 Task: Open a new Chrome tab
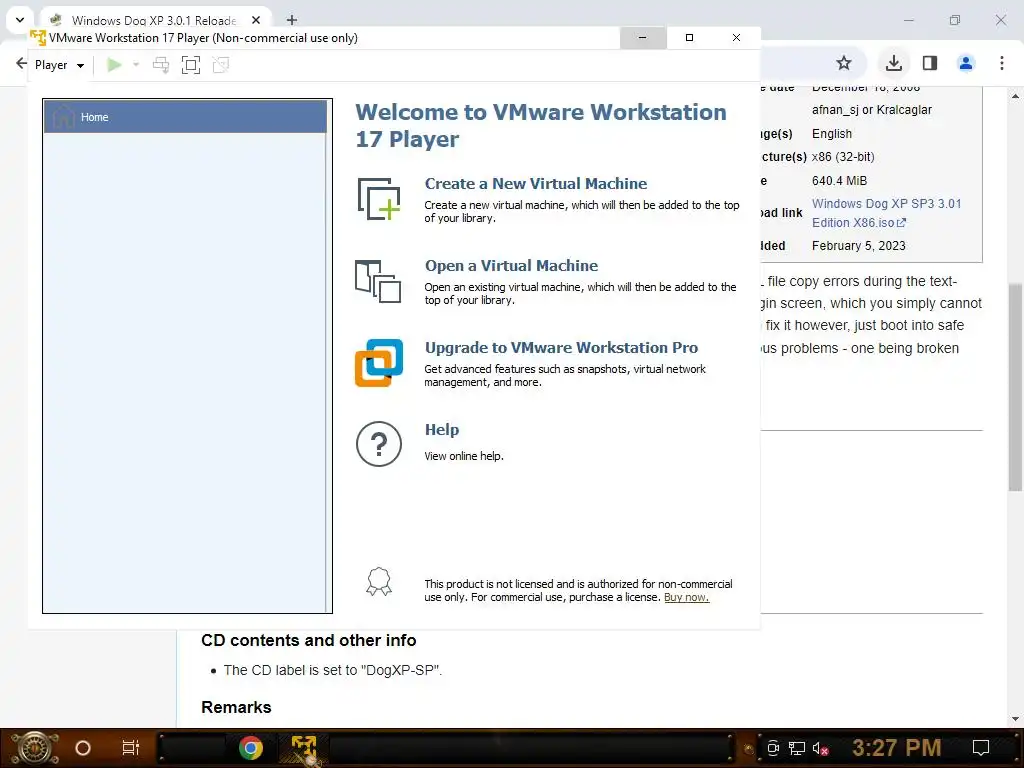(292, 20)
